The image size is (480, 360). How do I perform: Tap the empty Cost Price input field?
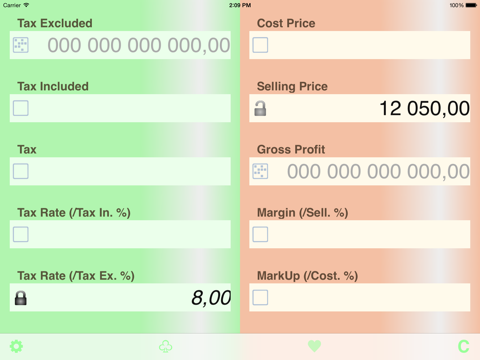tap(360, 45)
